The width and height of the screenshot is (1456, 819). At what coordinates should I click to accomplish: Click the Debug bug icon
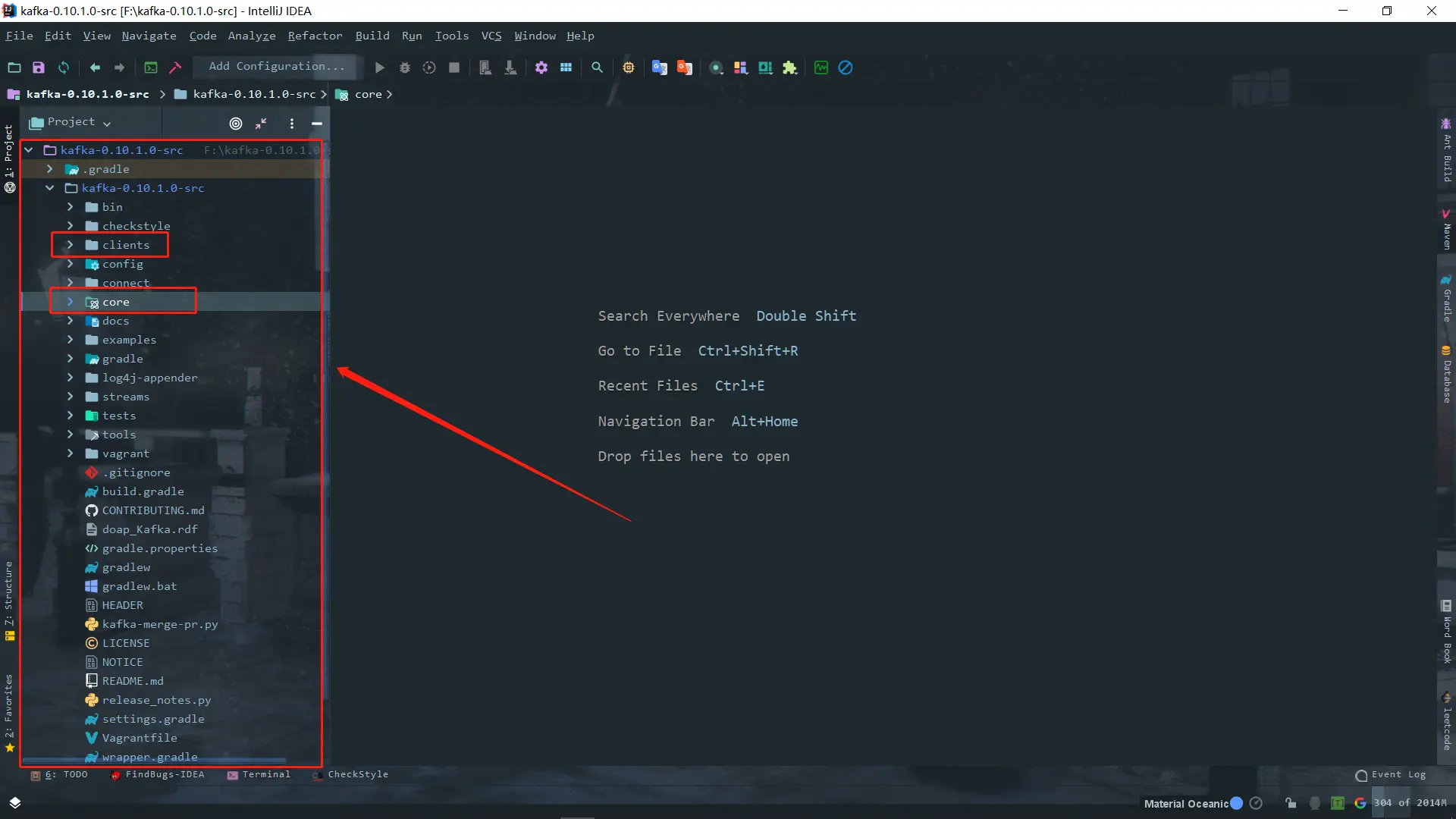(405, 67)
